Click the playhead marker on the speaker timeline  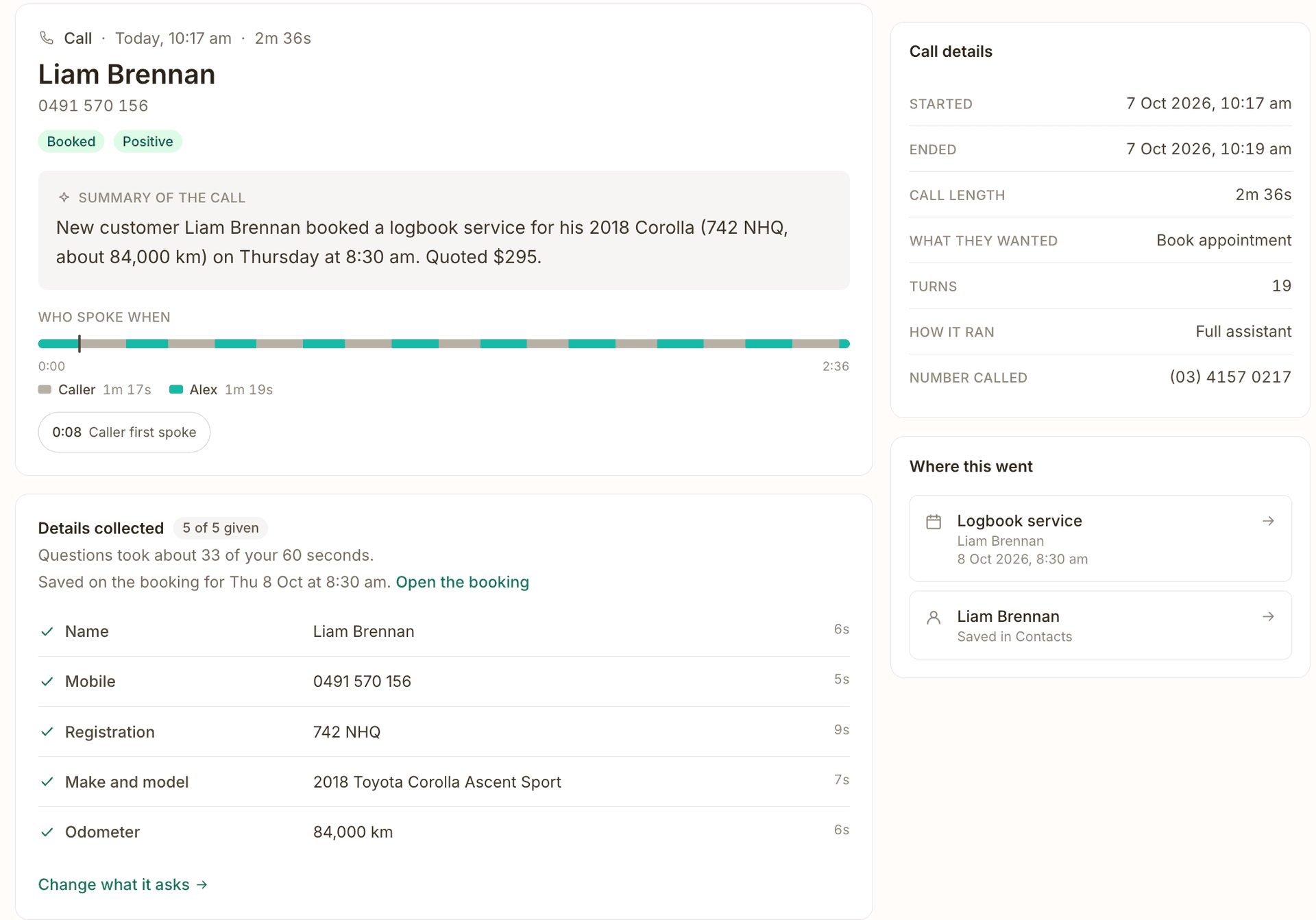pyautogui.click(x=80, y=343)
